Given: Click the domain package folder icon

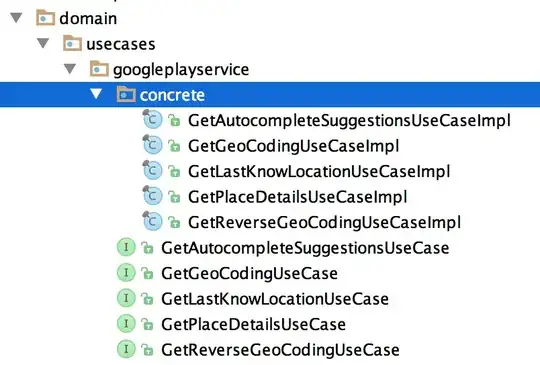Looking at the screenshot, I should tap(45, 18).
